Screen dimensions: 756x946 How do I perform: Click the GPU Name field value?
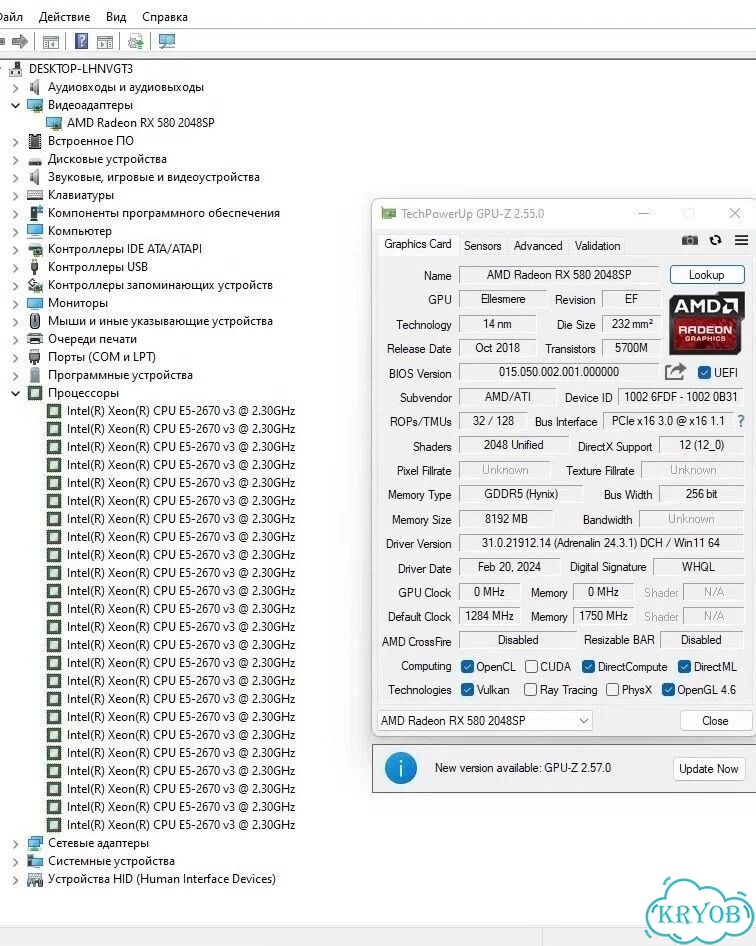pyautogui.click(x=559, y=275)
